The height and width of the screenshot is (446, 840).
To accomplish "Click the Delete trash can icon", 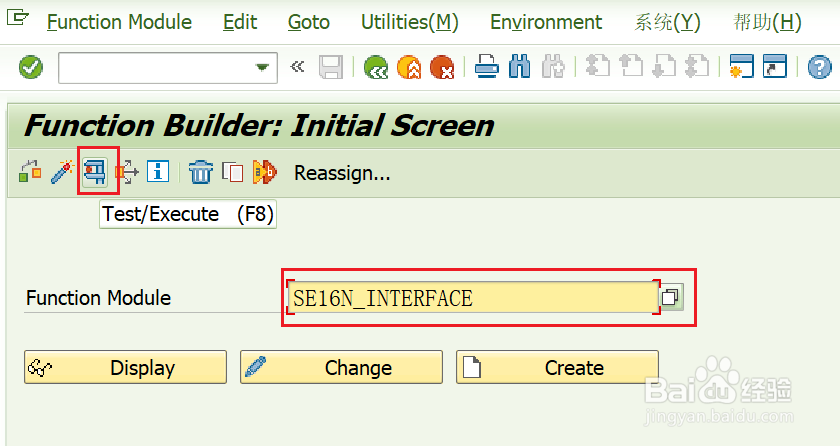I will (x=201, y=172).
